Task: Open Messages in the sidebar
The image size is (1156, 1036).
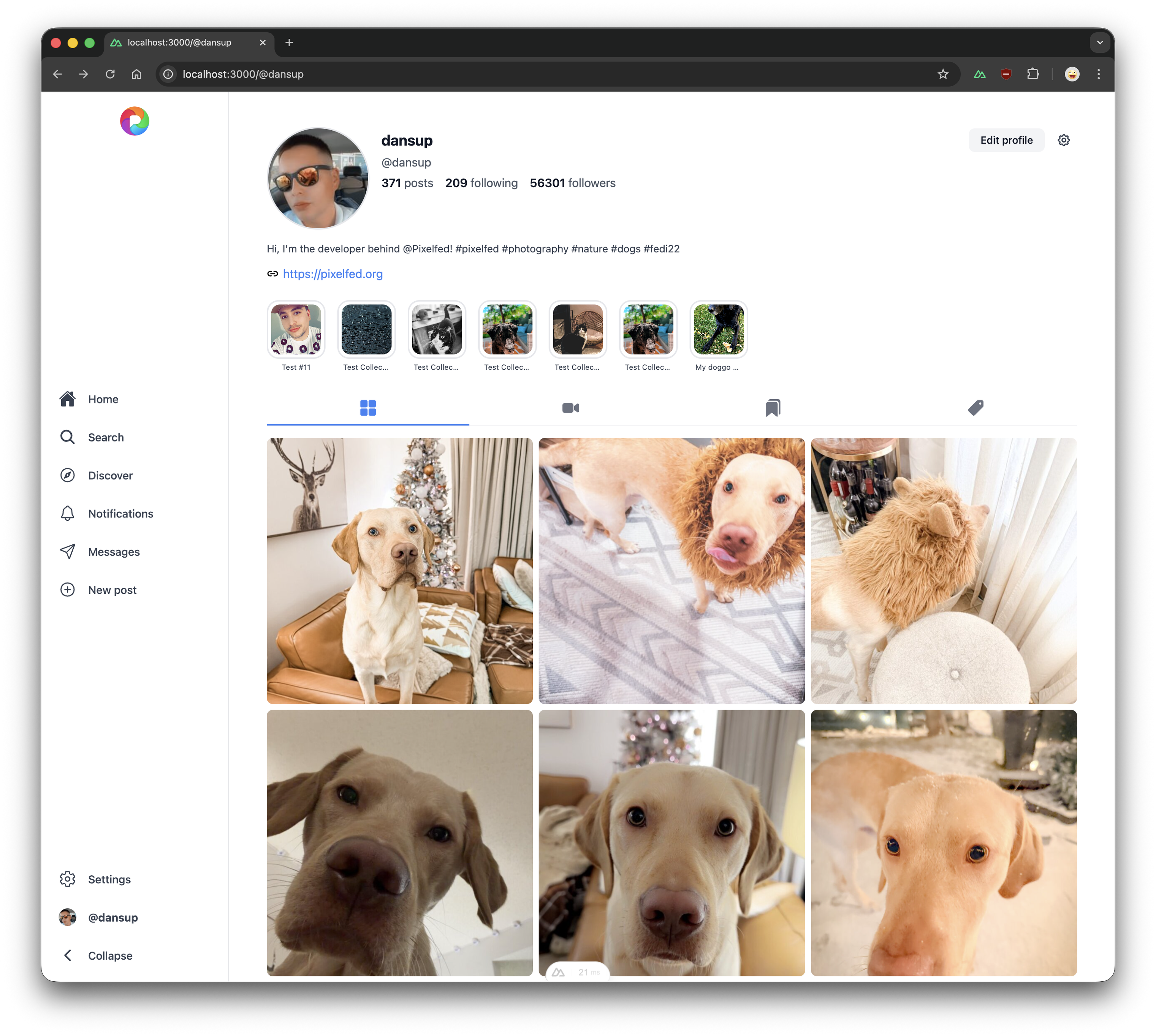Action: [x=113, y=552]
